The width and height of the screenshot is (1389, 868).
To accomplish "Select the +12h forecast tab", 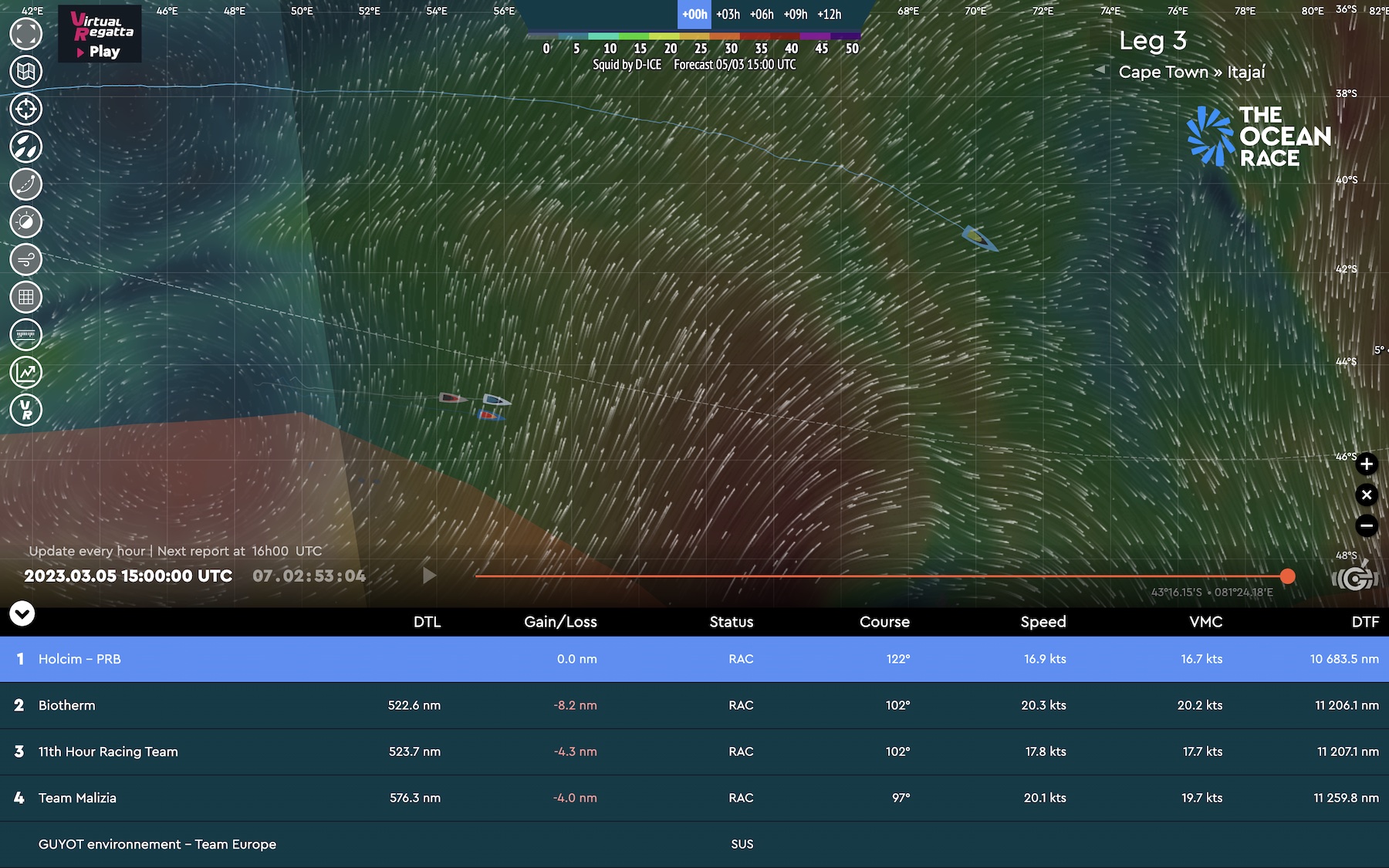I will coord(830,15).
